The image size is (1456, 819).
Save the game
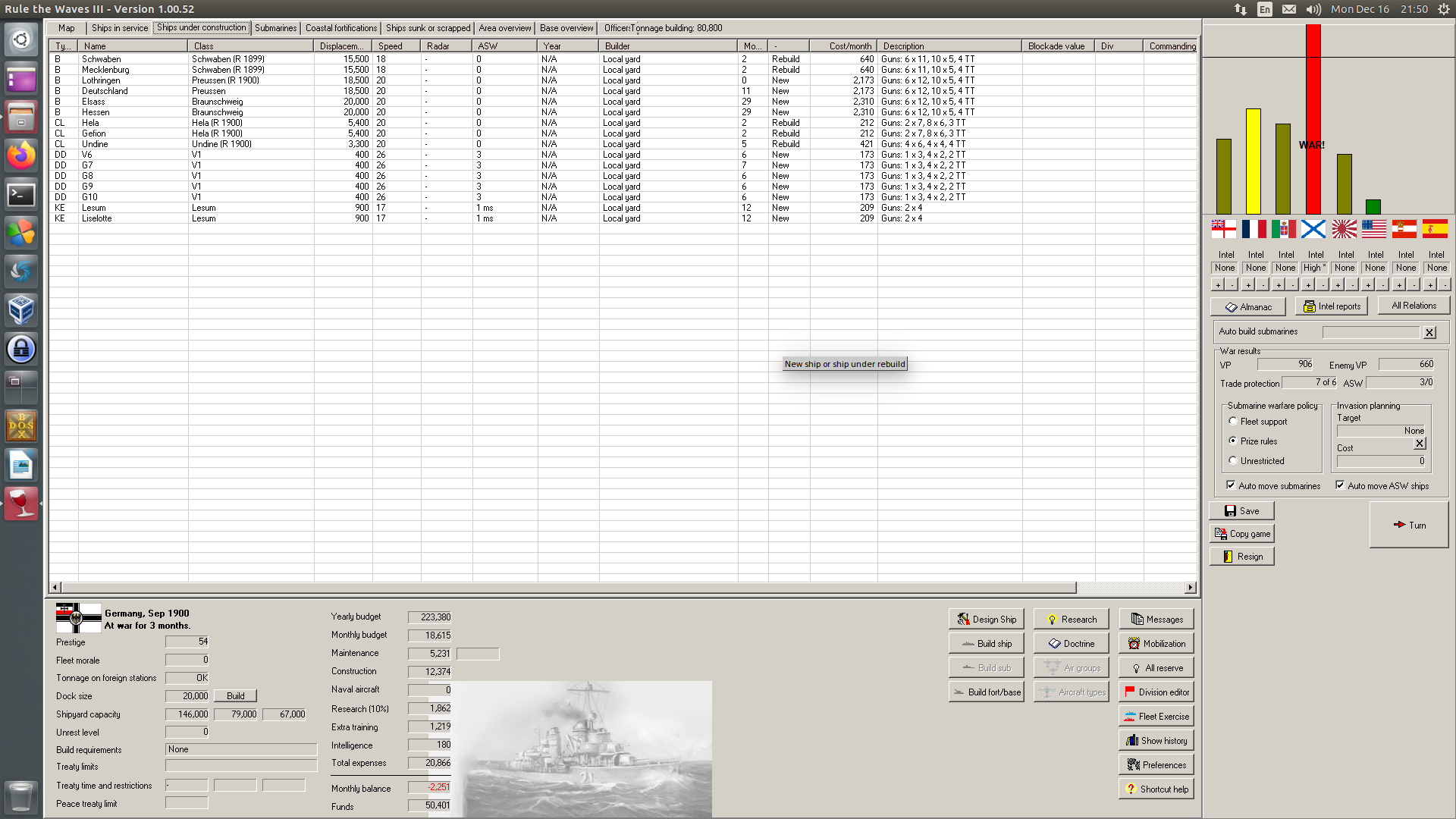[1241, 511]
